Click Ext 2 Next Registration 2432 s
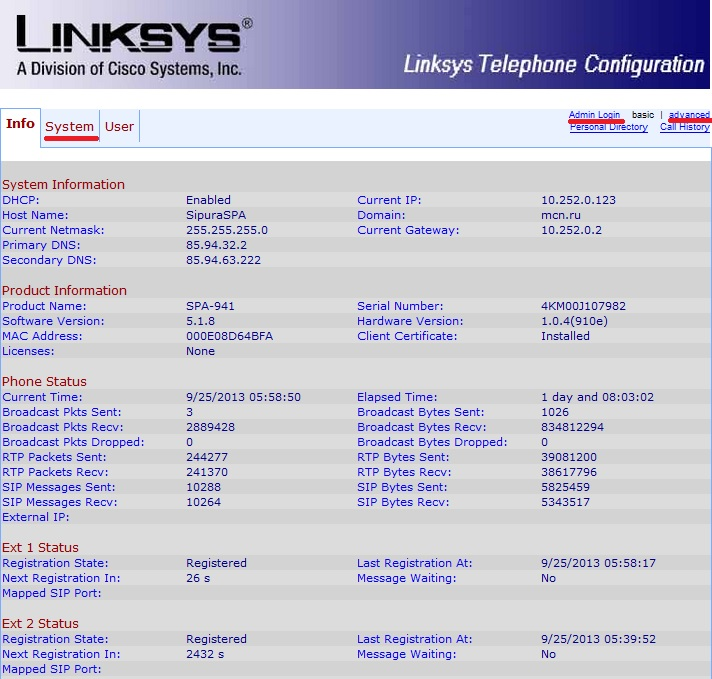712x679 pixels. point(205,654)
